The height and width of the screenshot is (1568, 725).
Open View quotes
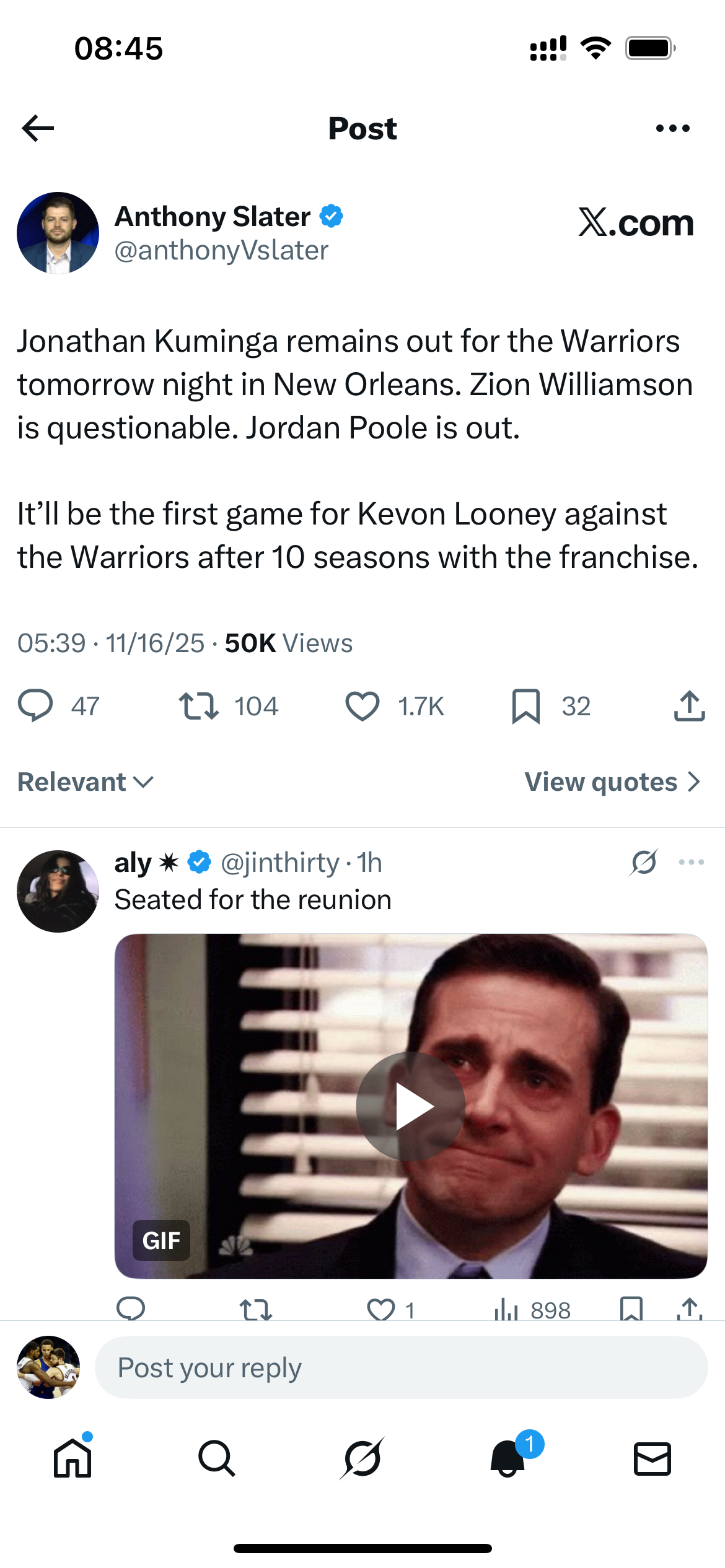[x=612, y=782]
